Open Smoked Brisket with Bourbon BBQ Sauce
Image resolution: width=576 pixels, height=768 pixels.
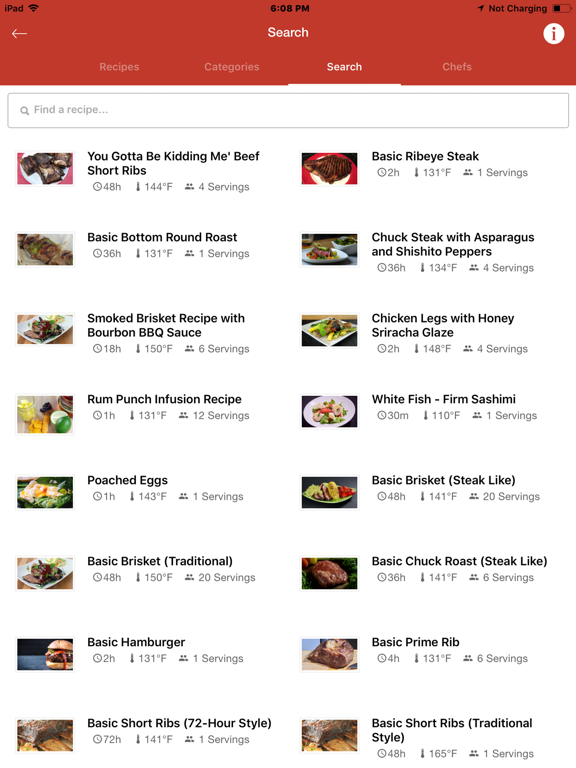point(166,325)
